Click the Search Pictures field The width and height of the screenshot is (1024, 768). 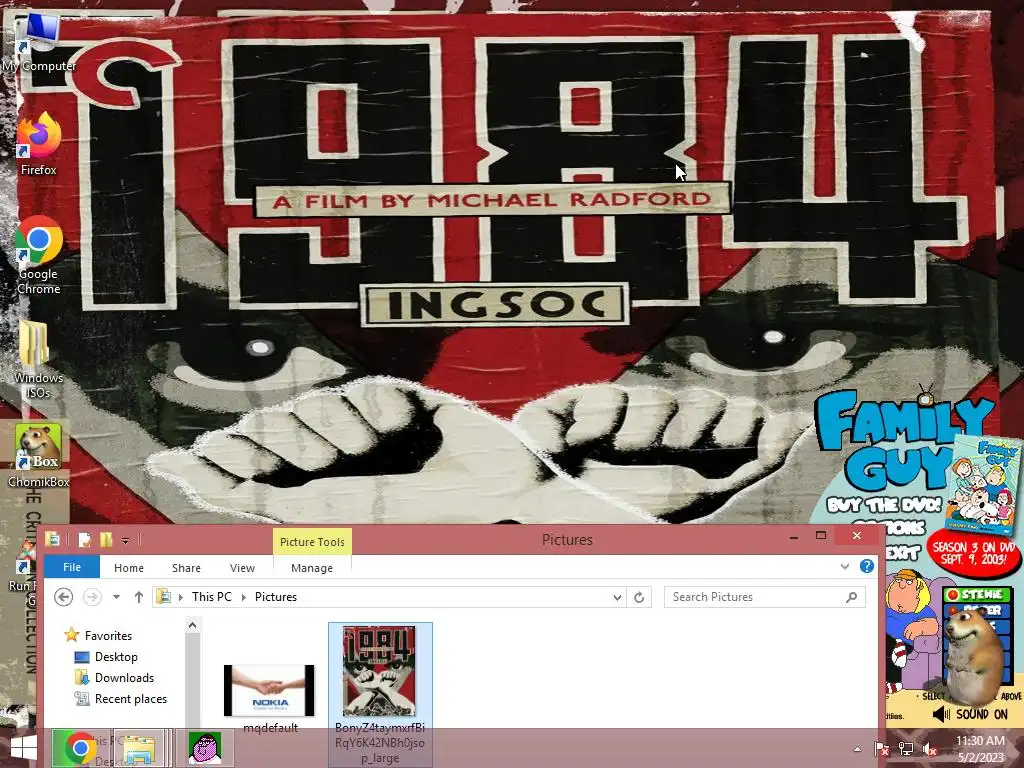[765, 597]
